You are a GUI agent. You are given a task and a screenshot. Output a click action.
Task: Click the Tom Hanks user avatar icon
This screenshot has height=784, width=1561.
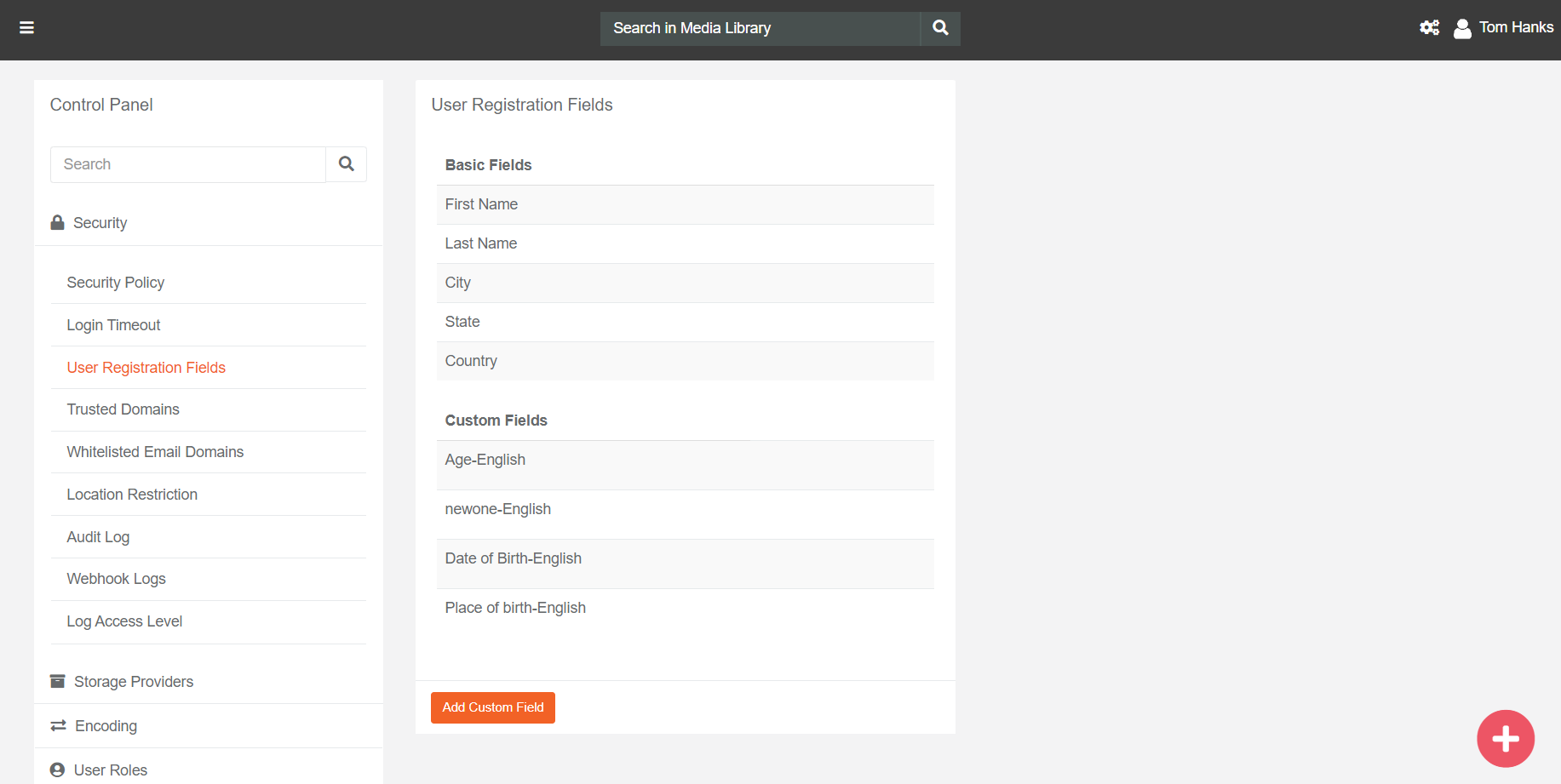point(1462,29)
